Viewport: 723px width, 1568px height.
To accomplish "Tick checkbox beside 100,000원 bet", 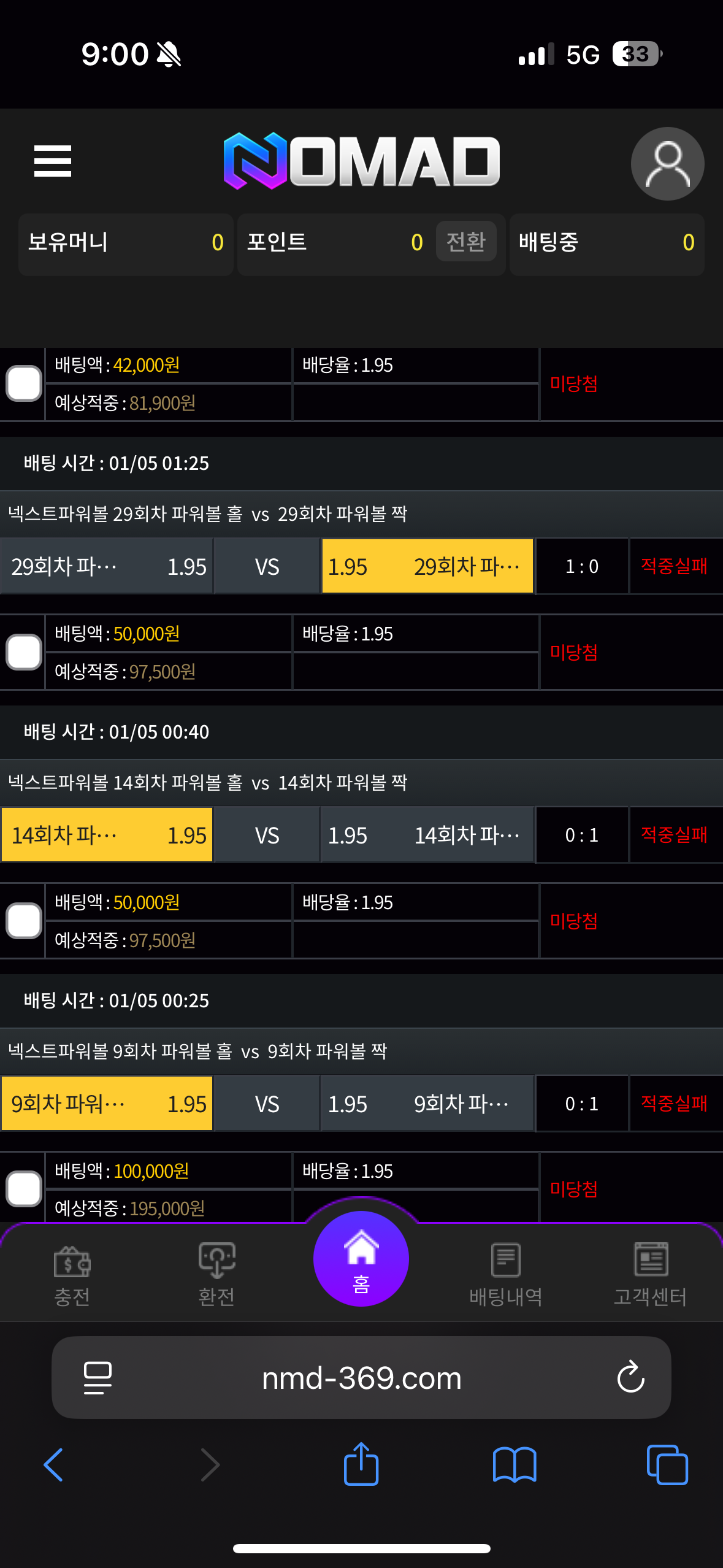I will 24,1189.
